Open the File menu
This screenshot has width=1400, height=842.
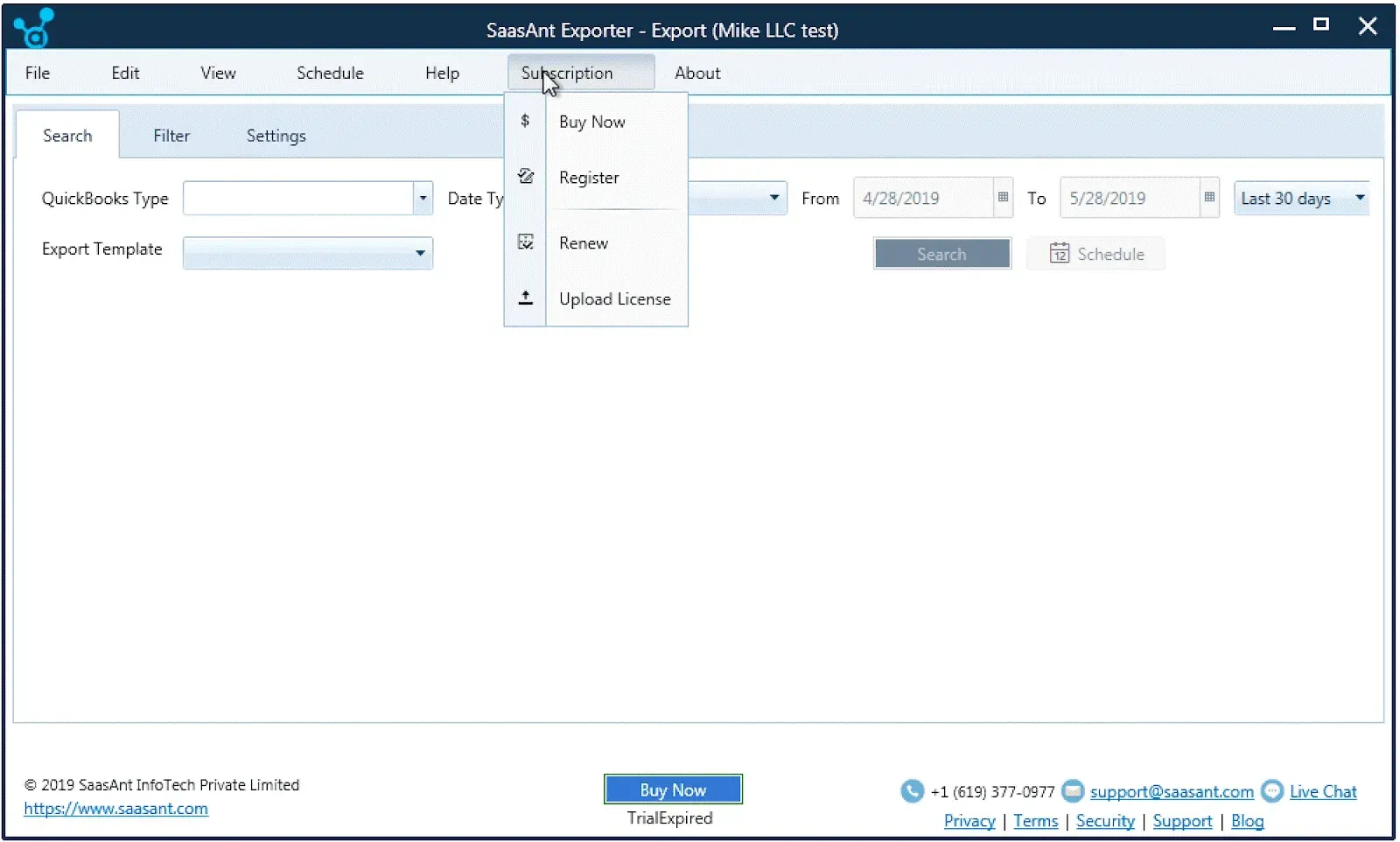38,73
